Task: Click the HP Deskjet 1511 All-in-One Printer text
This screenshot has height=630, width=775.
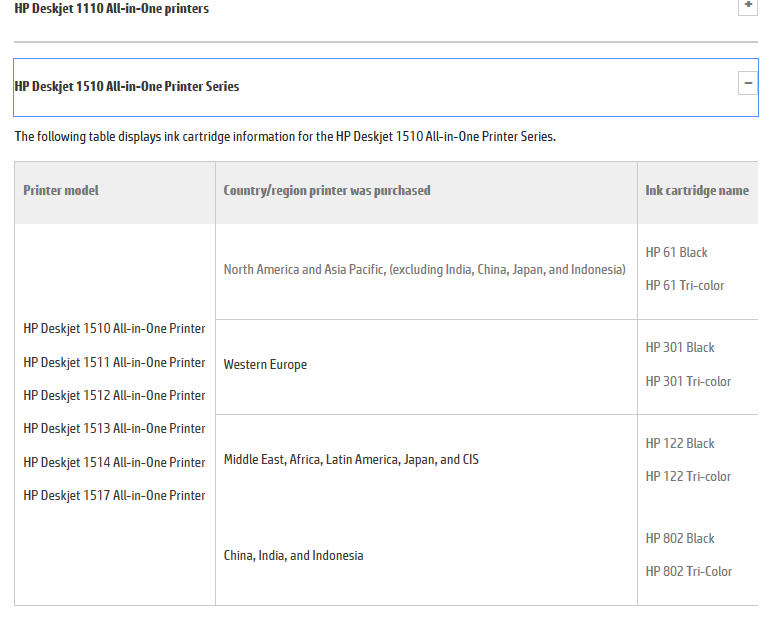Action: (x=114, y=363)
